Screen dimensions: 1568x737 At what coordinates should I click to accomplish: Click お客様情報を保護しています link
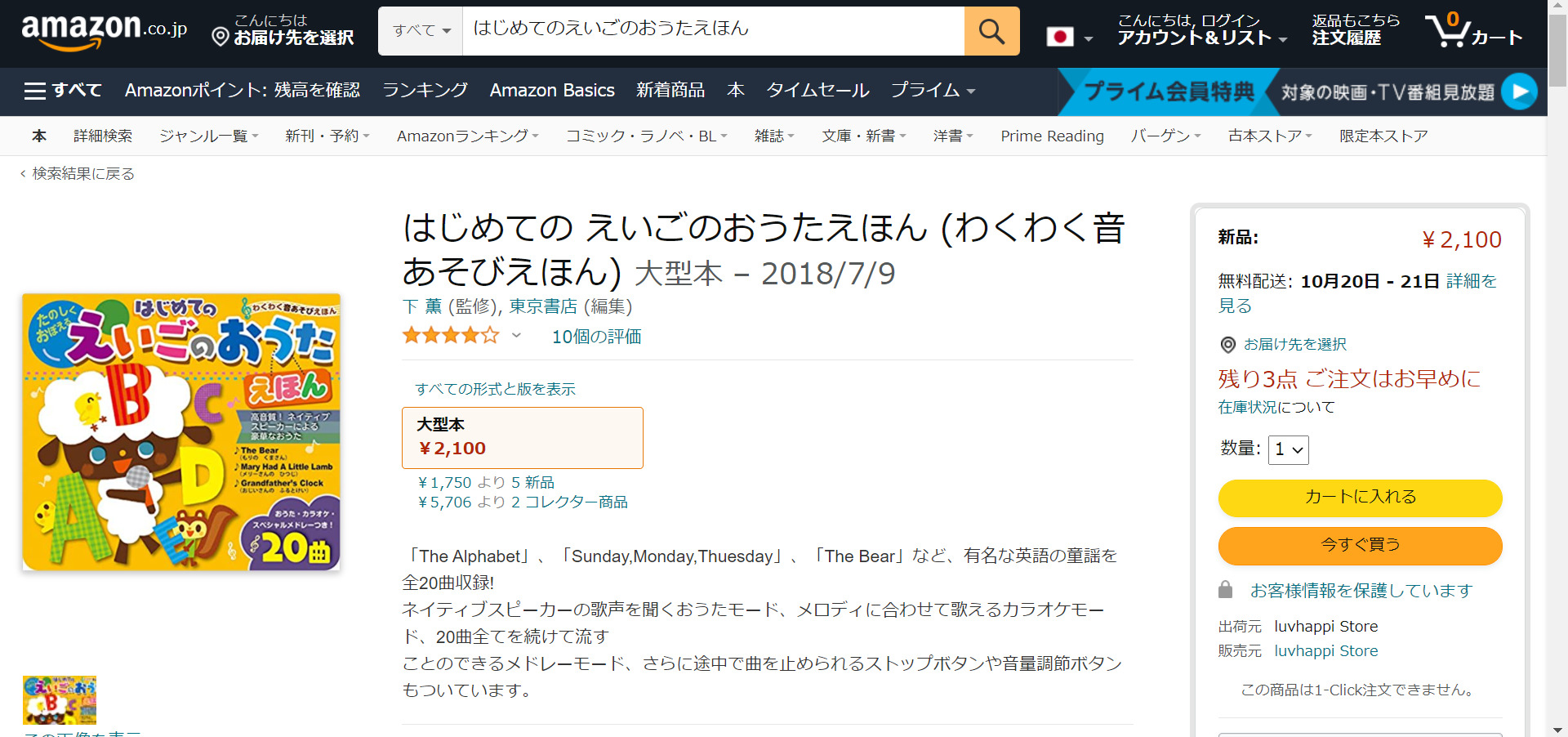tap(1361, 591)
